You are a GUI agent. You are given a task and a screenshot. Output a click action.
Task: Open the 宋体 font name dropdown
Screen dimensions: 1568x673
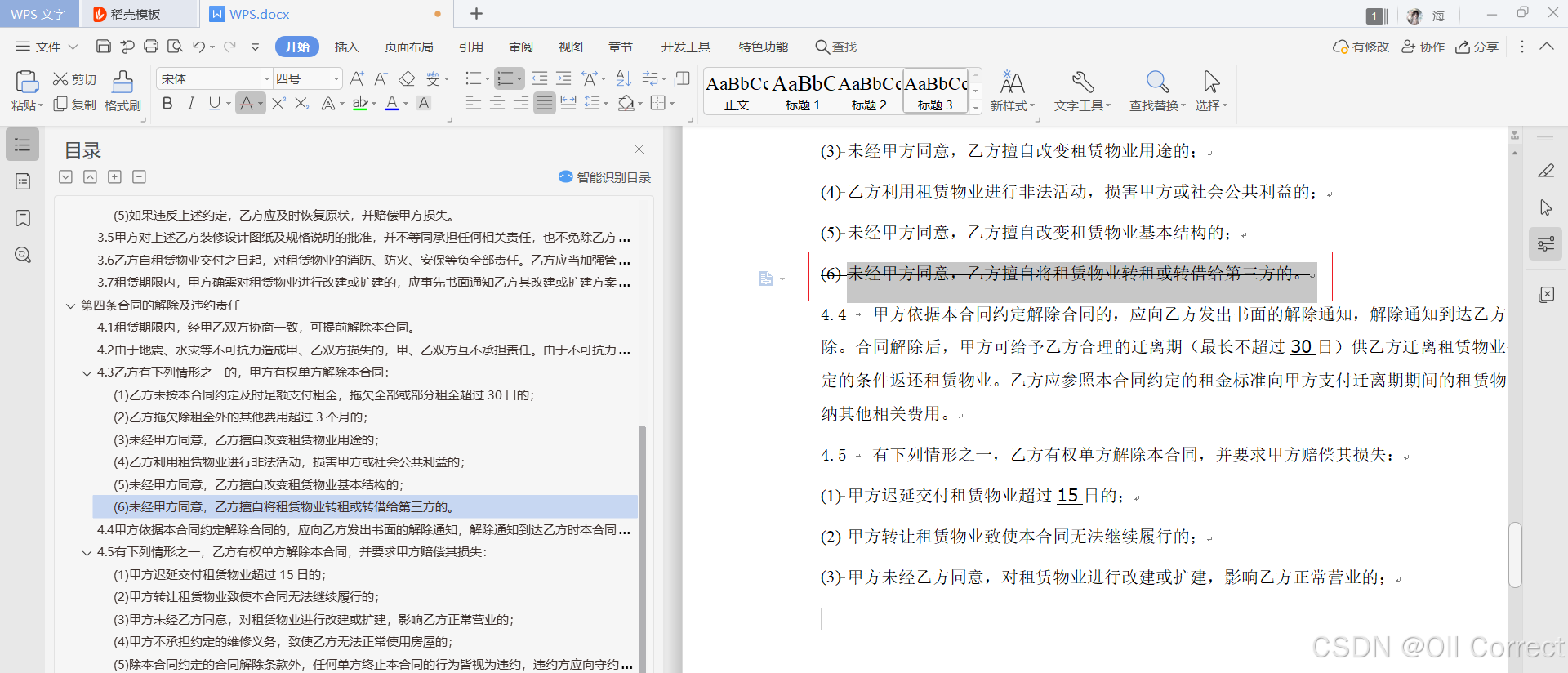pos(267,78)
